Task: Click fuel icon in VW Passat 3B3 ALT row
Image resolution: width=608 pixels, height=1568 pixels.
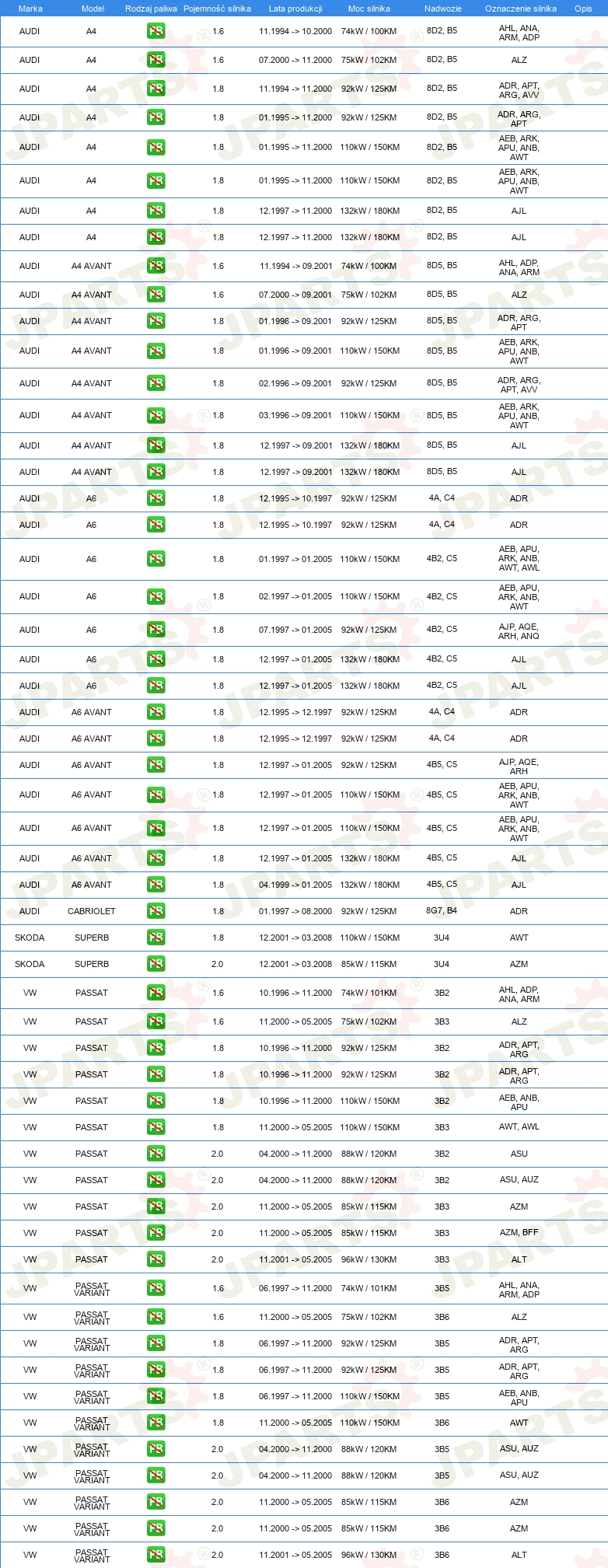Action: 155,1259
